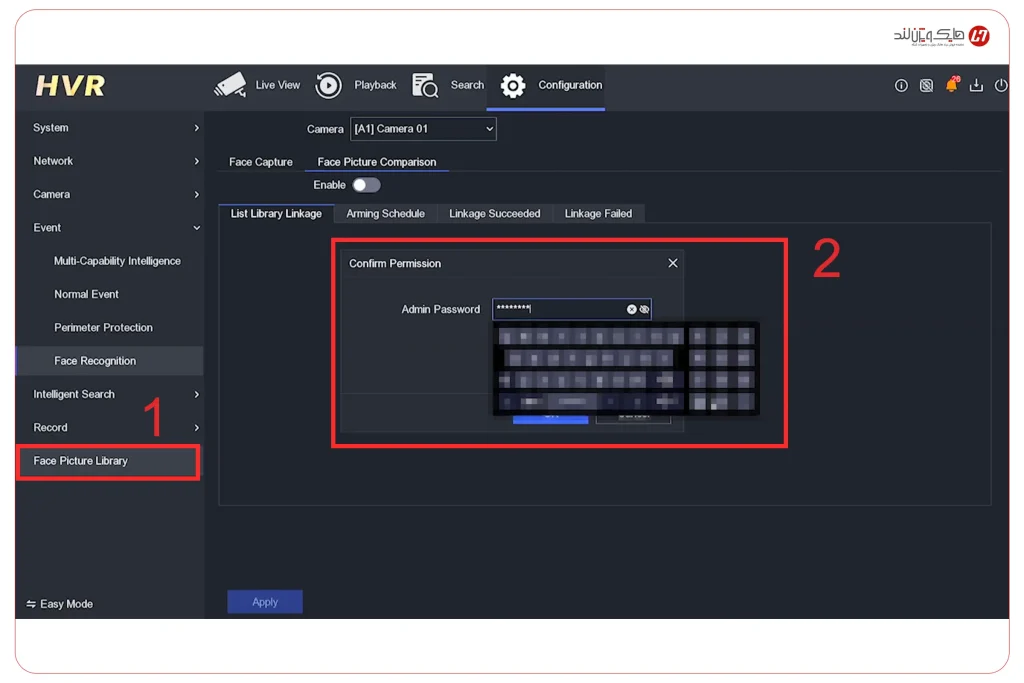The height and width of the screenshot is (683, 1024).
Task: Toggle the Enable switch on
Action: pyautogui.click(x=366, y=185)
